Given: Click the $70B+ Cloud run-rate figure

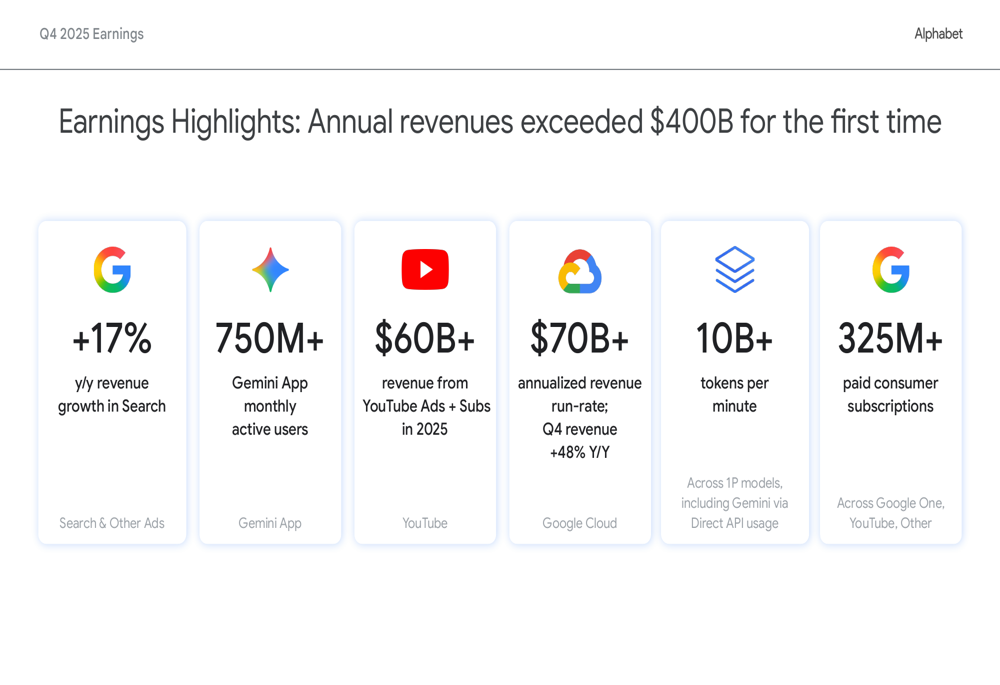Looking at the screenshot, I should click(x=580, y=340).
